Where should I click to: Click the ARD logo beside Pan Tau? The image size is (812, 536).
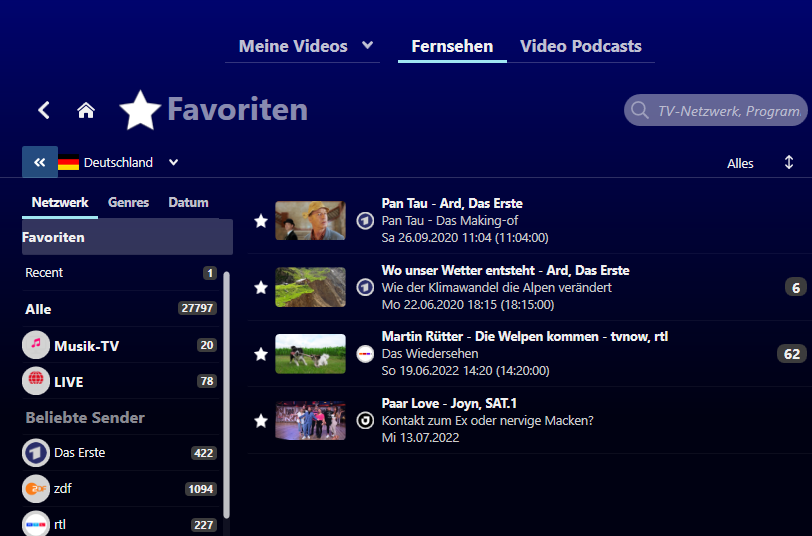click(x=365, y=221)
